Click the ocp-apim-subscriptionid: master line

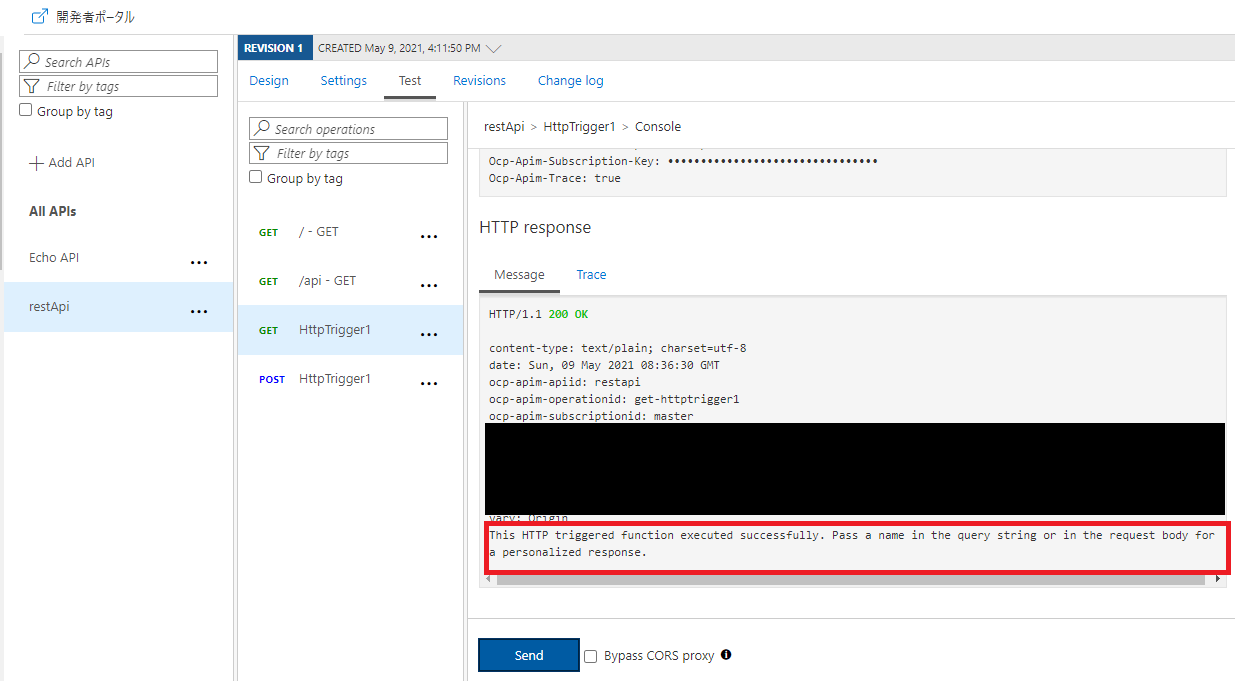tap(591, 416)
